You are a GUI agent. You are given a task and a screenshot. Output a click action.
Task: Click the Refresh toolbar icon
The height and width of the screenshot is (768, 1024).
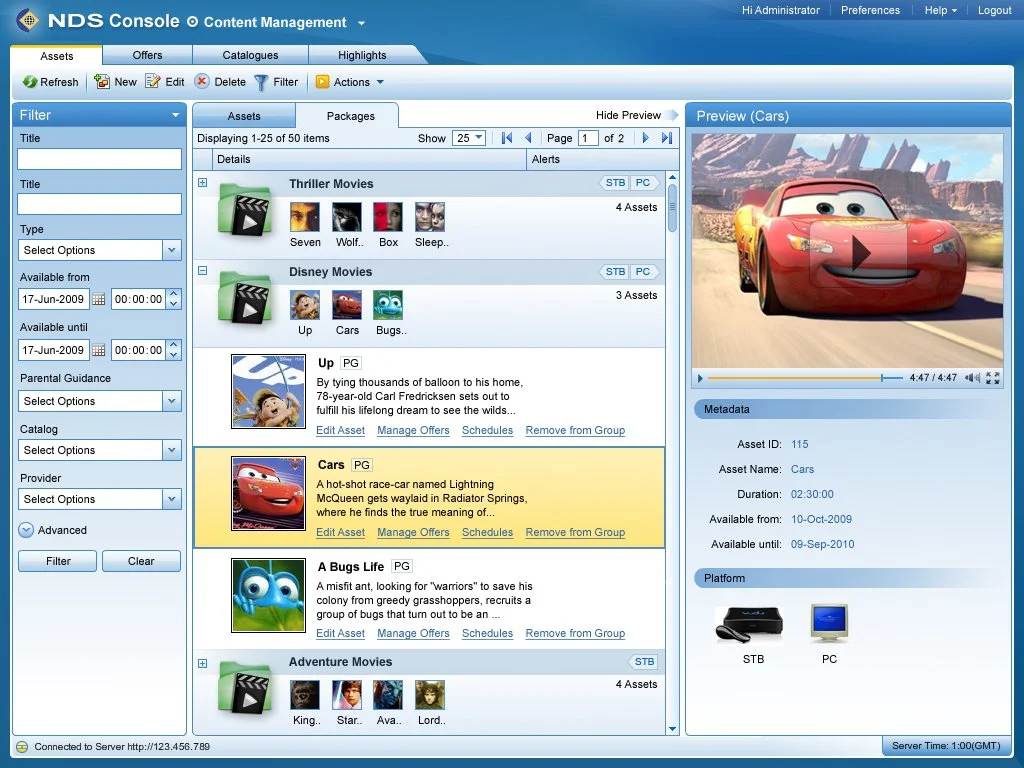point(29,82)
